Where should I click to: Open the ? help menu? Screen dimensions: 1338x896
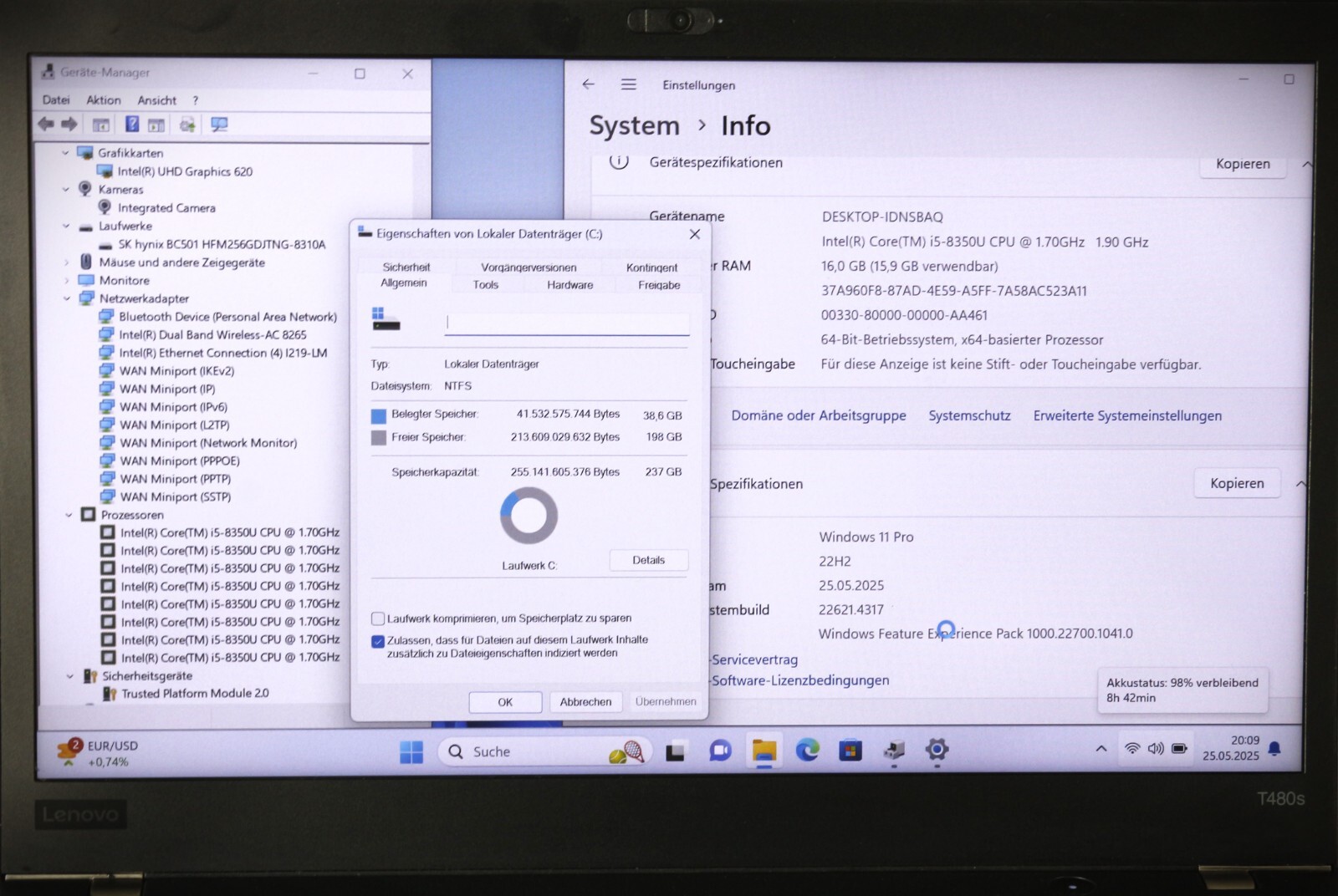click(195, 100)
